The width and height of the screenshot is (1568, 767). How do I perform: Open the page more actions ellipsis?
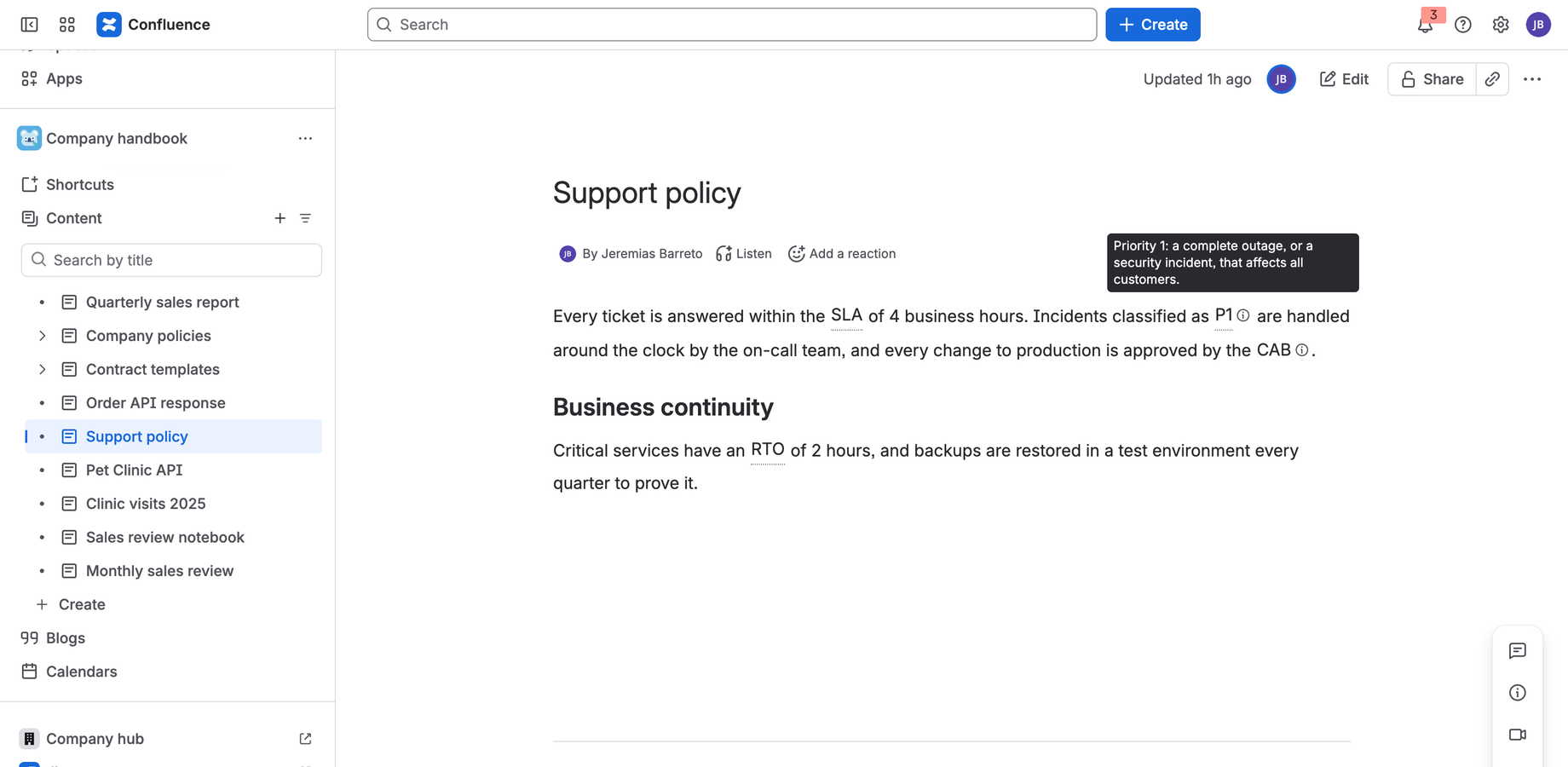point(1532,79)
